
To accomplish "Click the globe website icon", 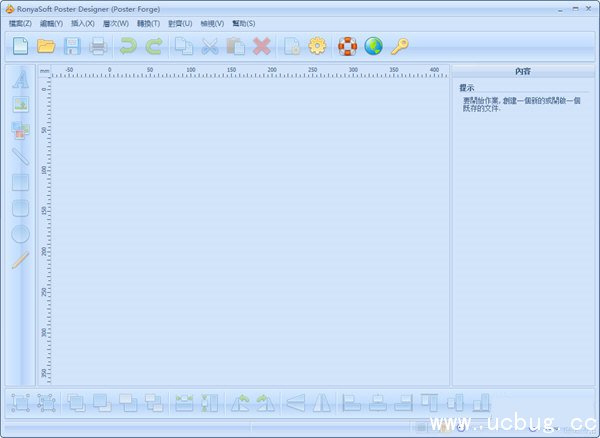I will pos(373,45).
